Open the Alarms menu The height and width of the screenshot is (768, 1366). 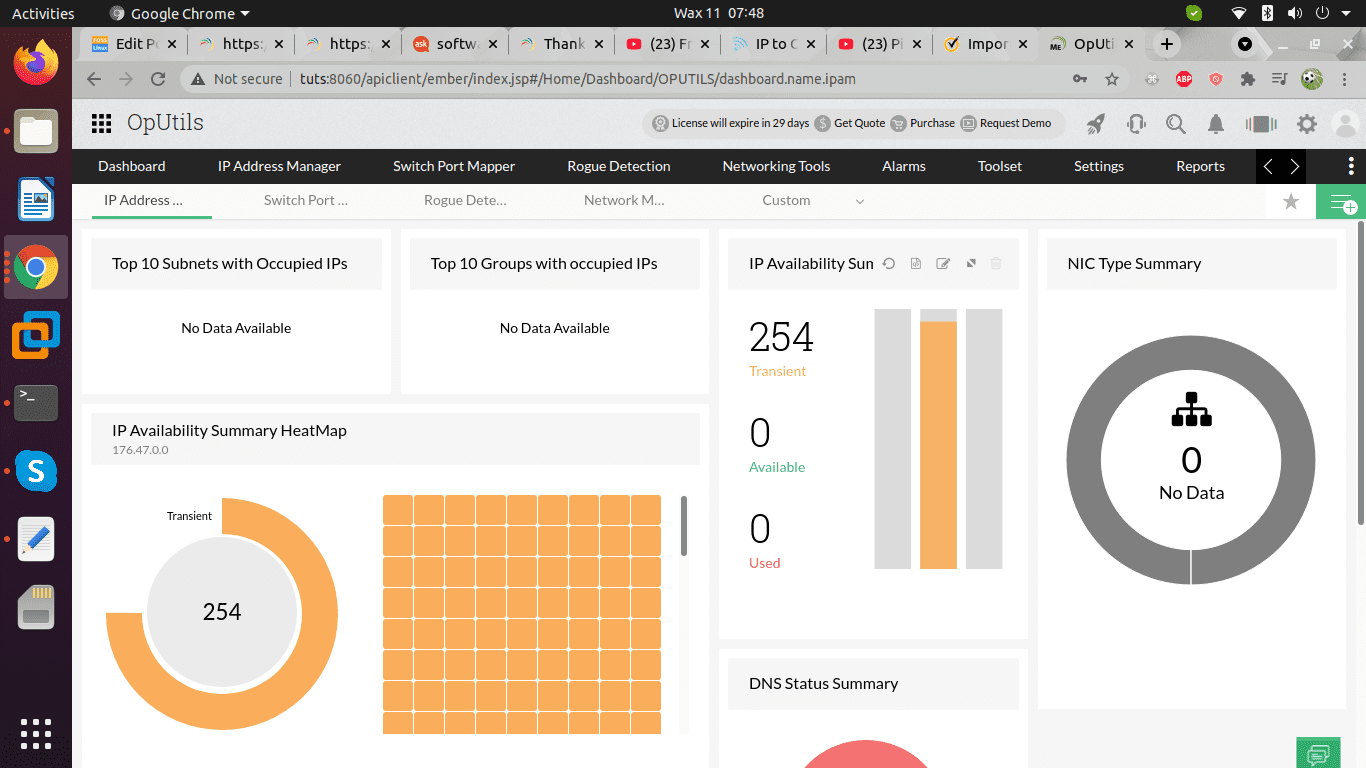(x=904, y=166)
